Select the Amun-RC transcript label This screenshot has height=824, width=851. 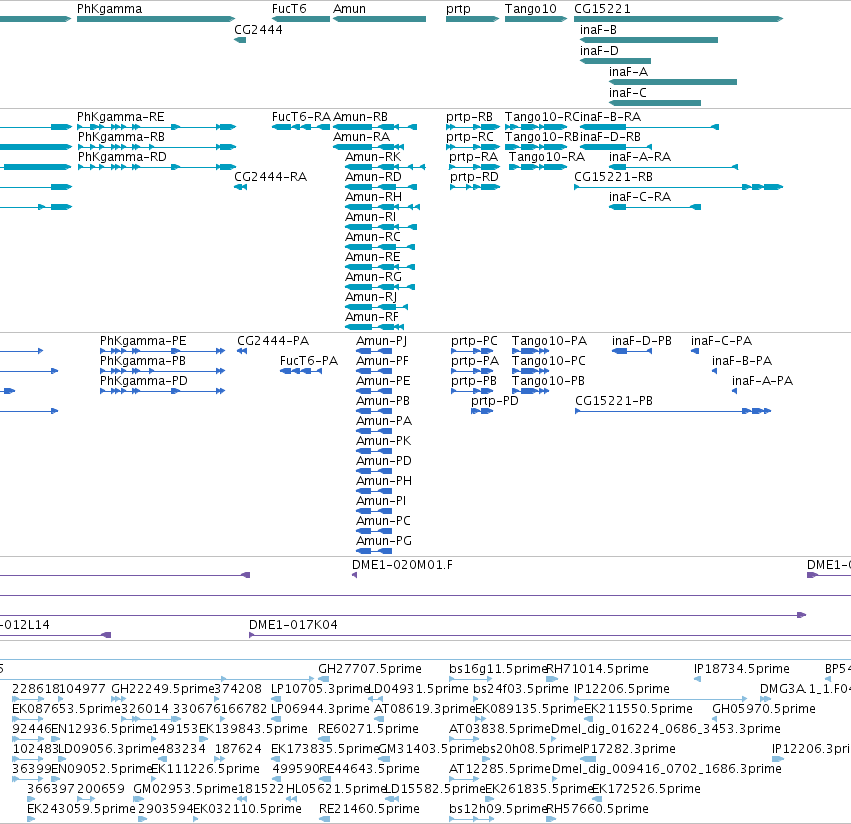pos(373,237)
